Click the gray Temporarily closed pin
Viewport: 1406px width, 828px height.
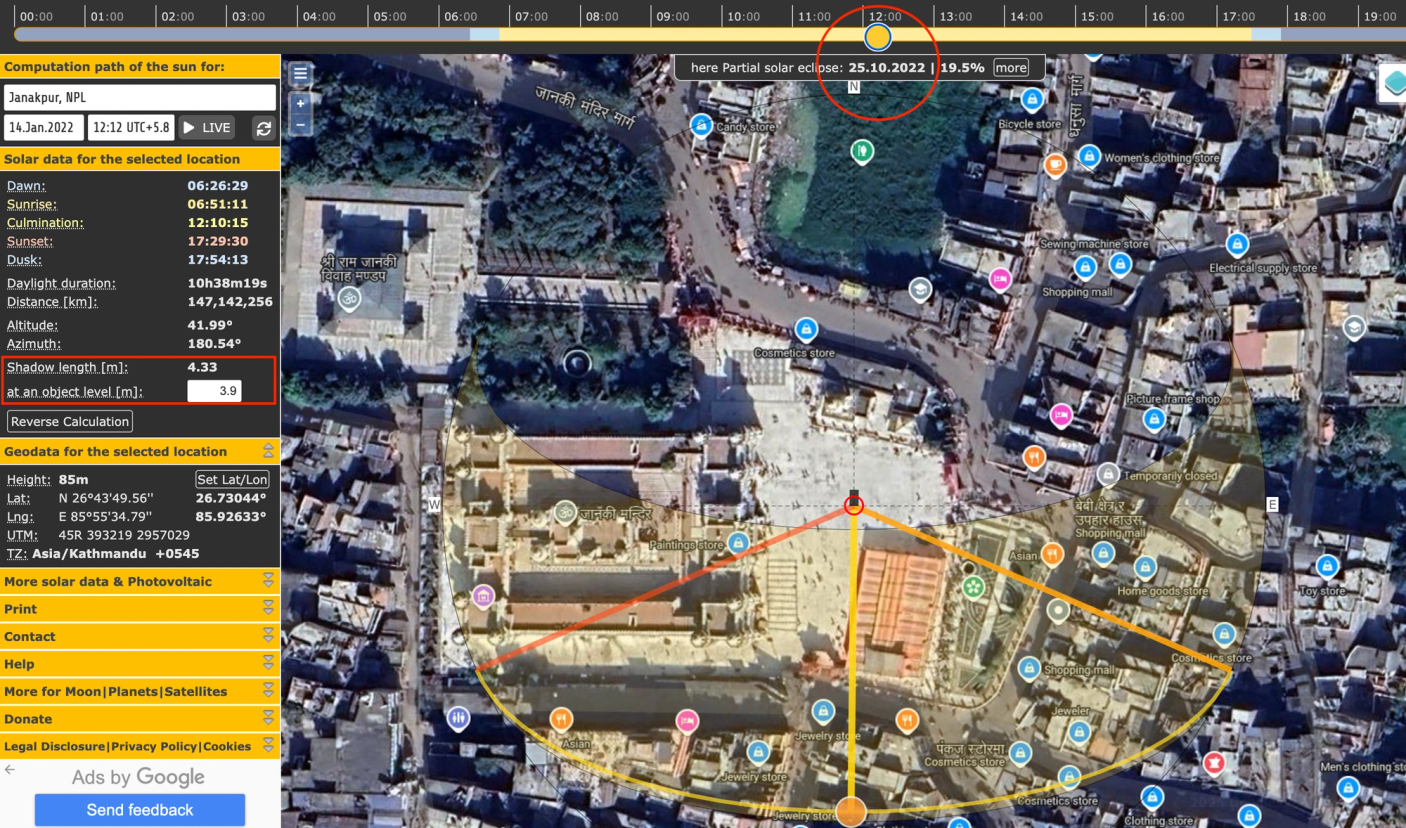coord(1107,474)
